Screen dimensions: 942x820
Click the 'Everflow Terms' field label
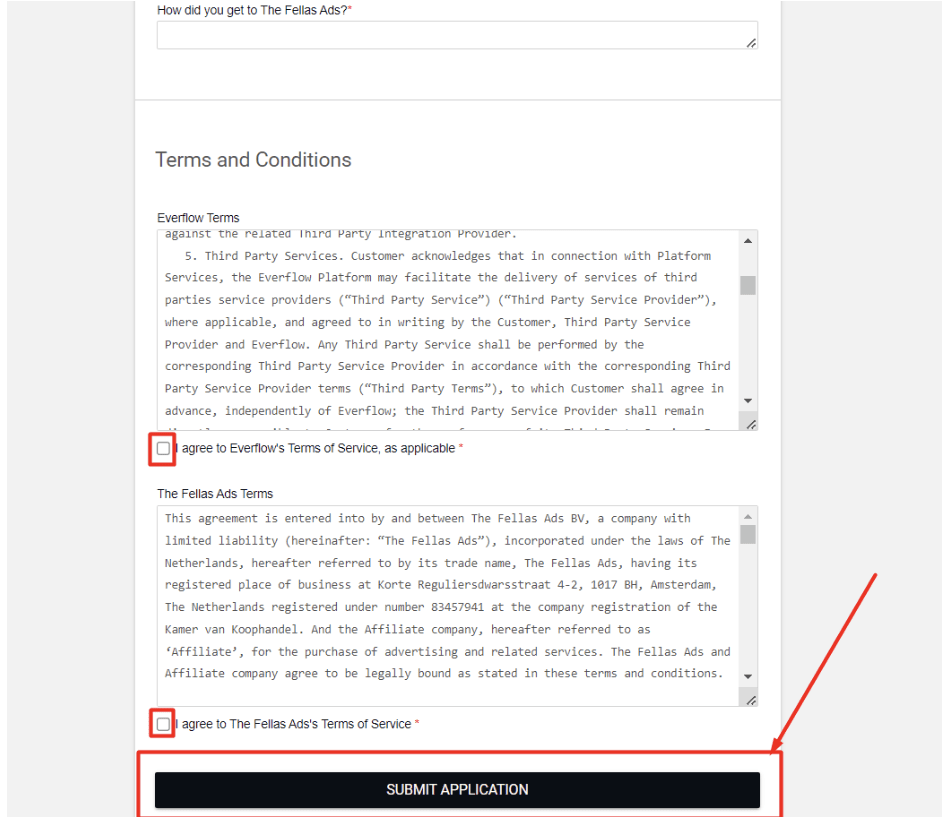(x=198, y=218)
